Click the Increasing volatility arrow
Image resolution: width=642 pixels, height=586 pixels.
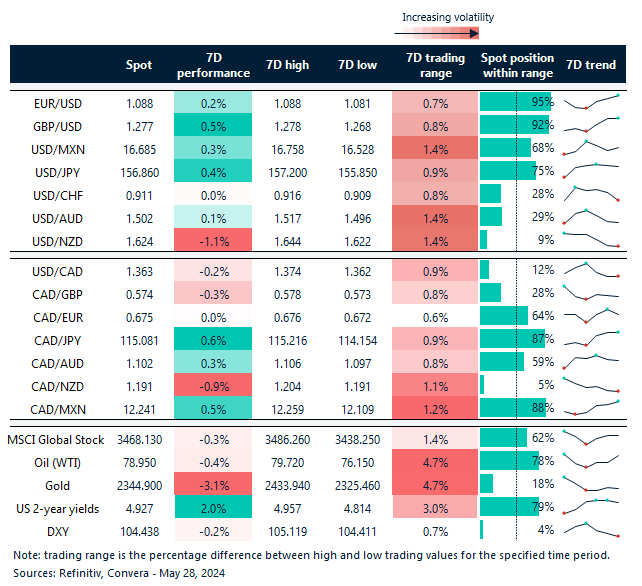[446, 31]
